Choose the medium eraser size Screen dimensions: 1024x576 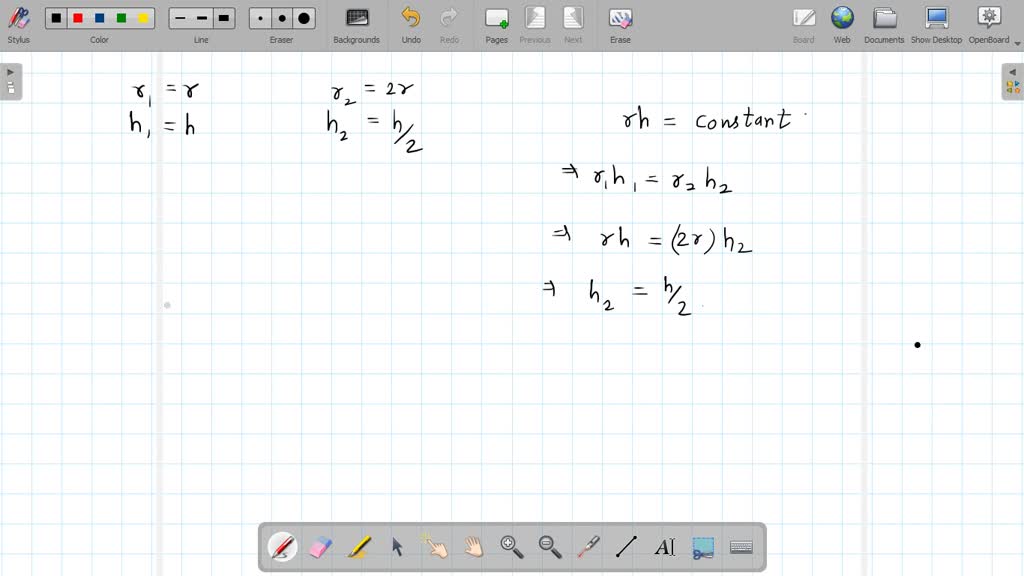click(x=282, y=18)
